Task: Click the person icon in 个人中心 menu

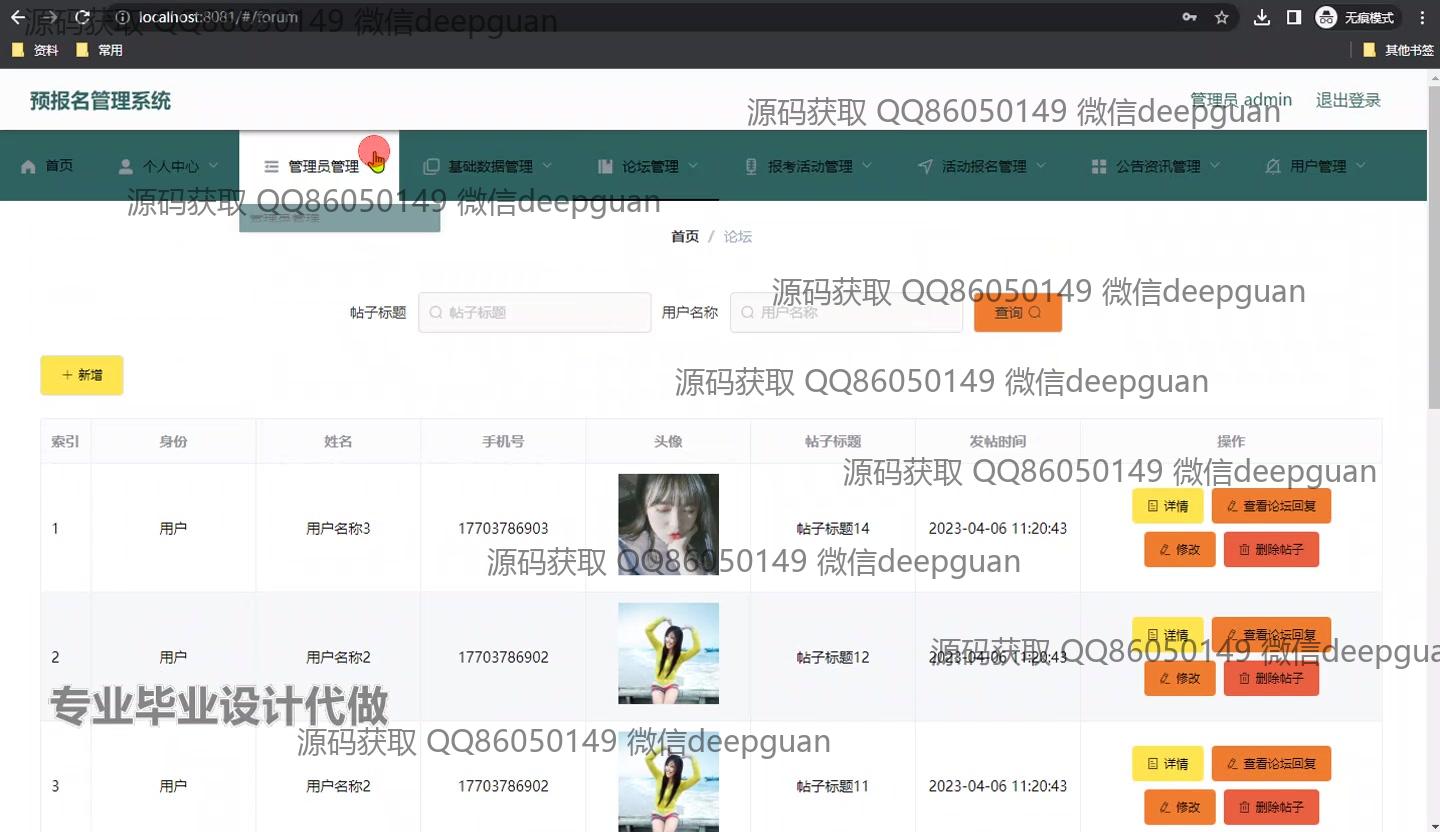Action: click(125, 166)
